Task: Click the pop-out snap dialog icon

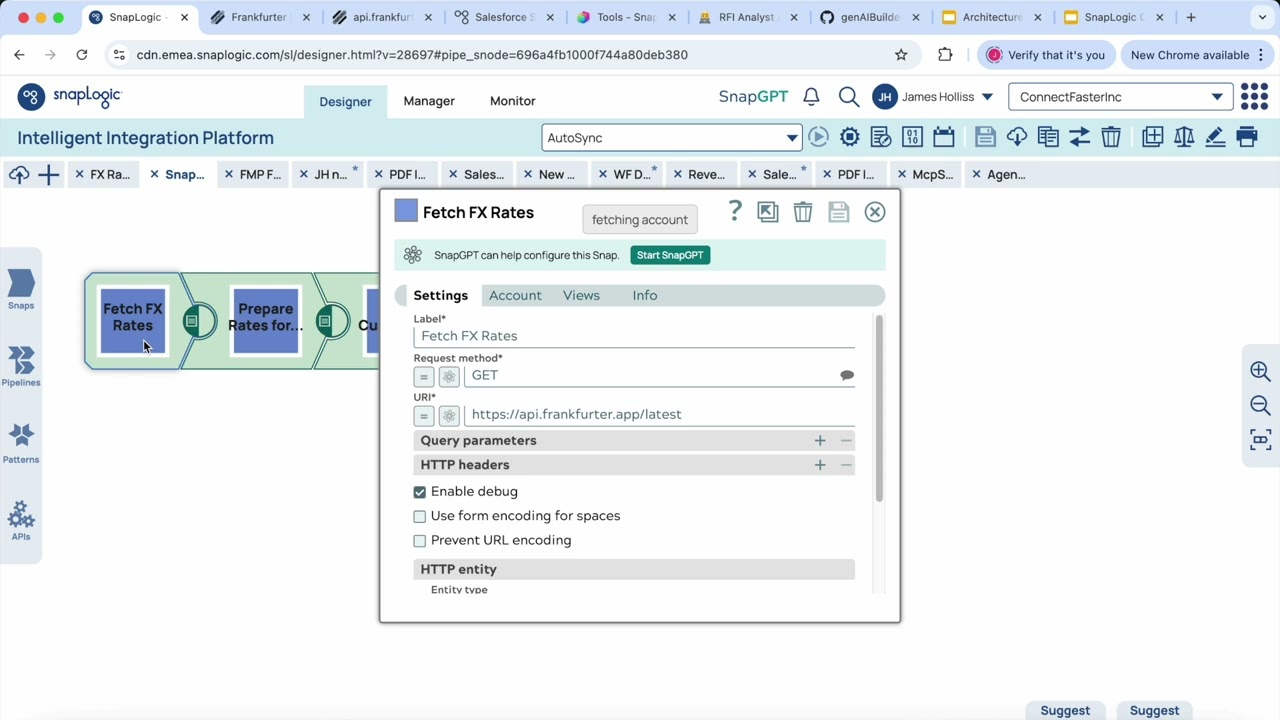Action: (767, 212)
